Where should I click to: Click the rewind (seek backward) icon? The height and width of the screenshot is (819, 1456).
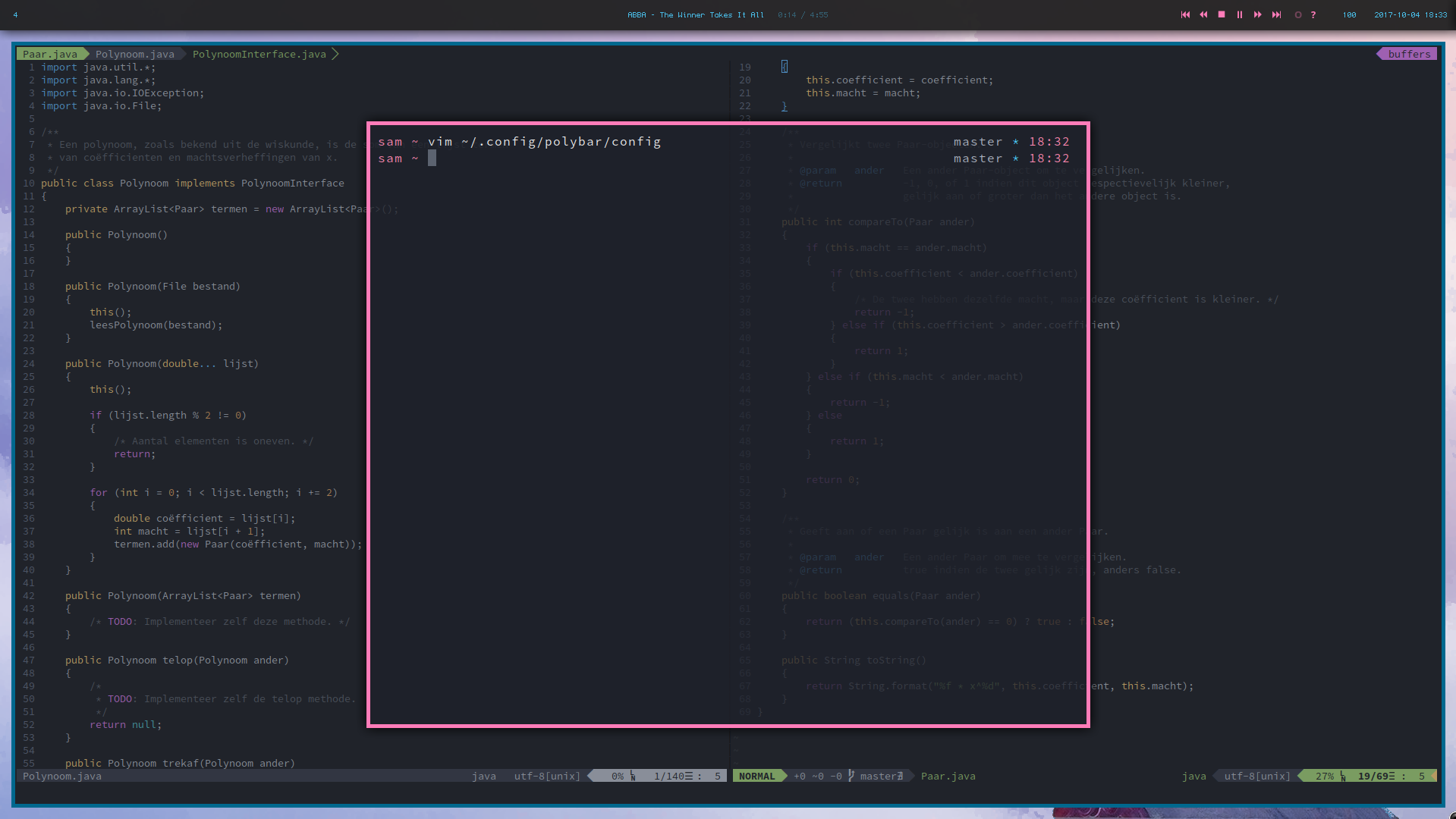(x=1203, y=14)
